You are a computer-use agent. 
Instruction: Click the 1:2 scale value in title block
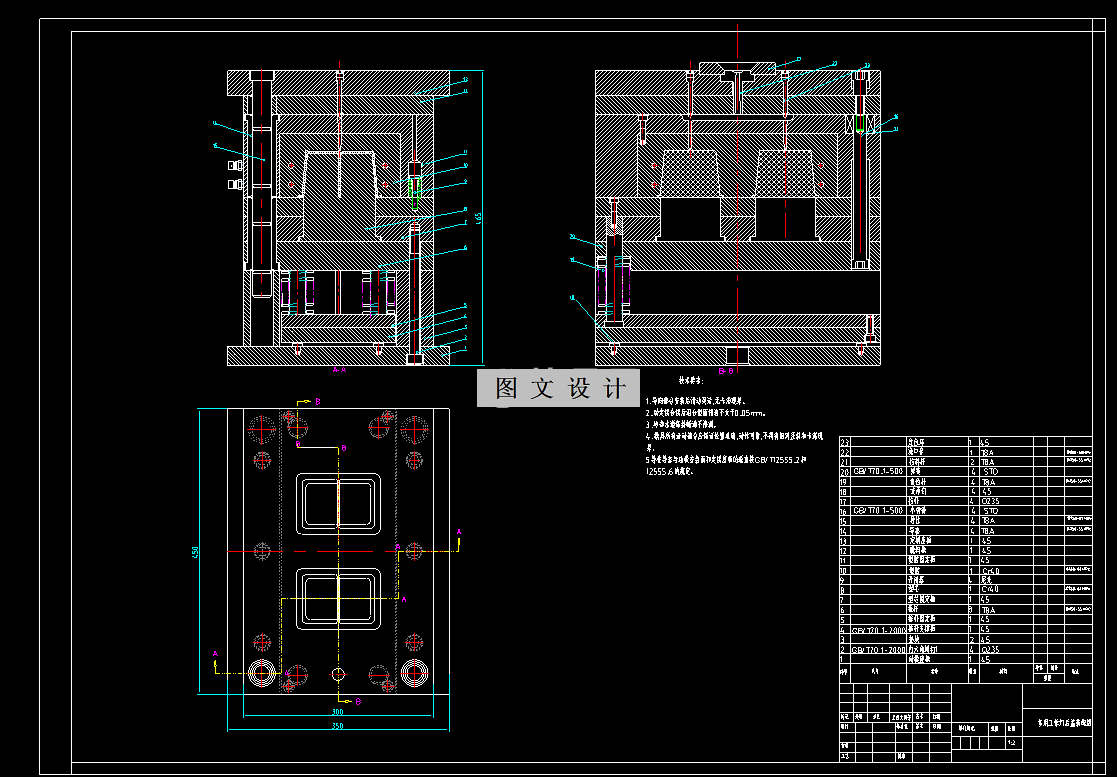pyautogui.click(x=1012, y=743)
